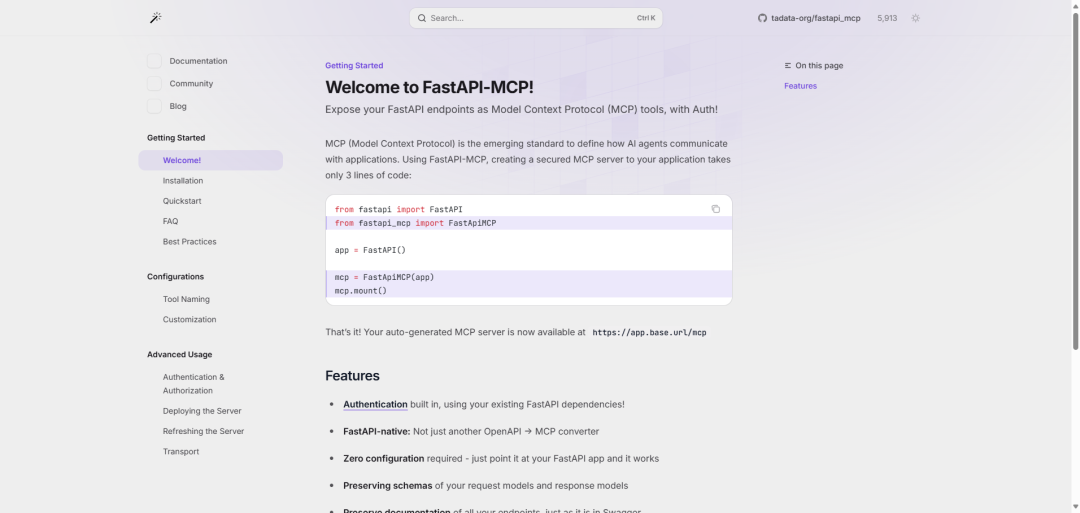
Task: Copy the code block contents
Action: coord(716,209)
